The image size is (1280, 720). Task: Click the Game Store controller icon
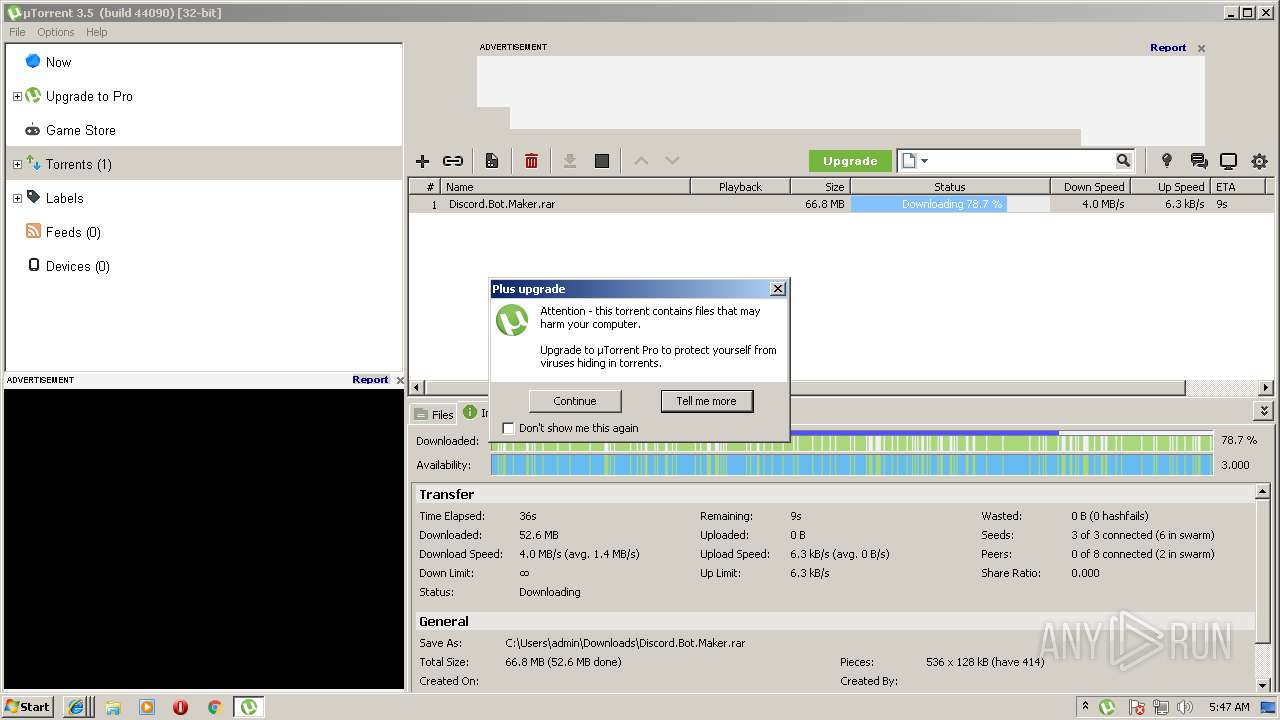point(33,130)
